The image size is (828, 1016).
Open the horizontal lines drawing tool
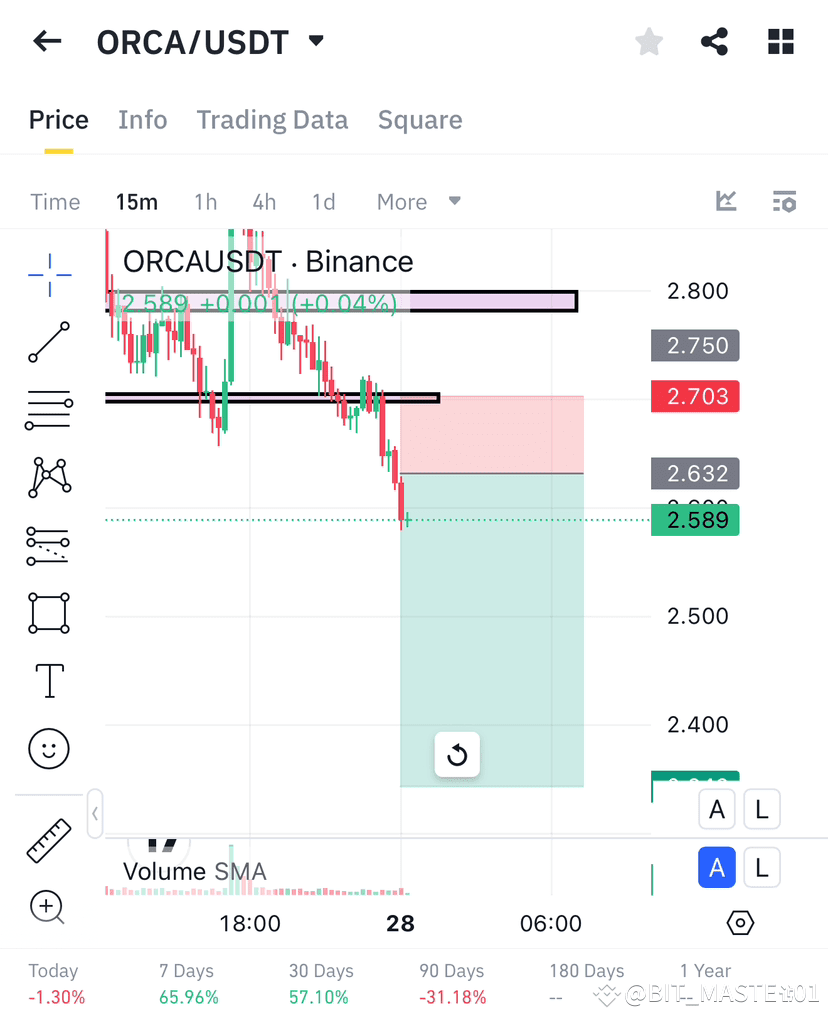(x=47, y=410)
